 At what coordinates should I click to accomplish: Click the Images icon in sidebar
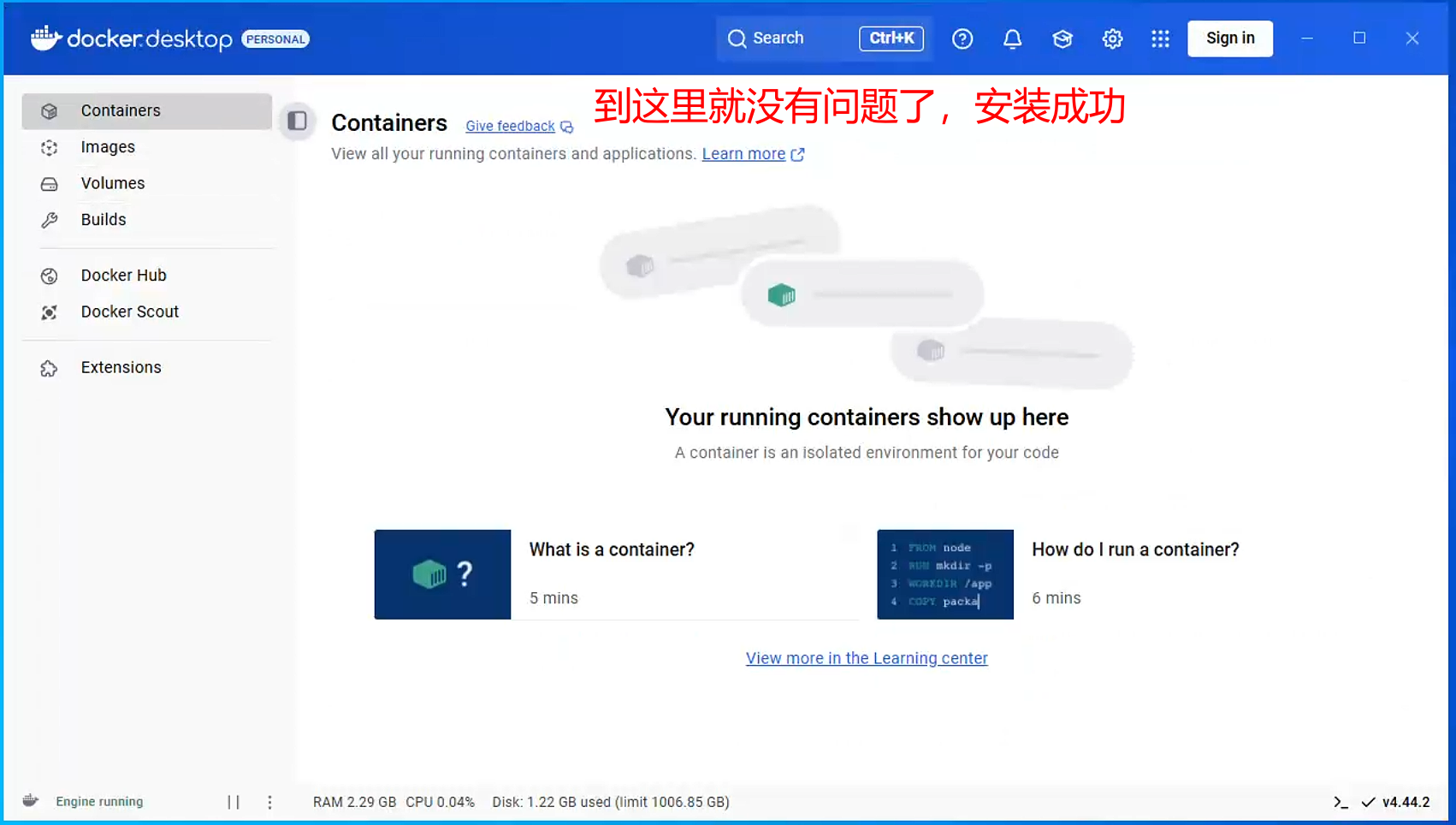pos(50,148)
